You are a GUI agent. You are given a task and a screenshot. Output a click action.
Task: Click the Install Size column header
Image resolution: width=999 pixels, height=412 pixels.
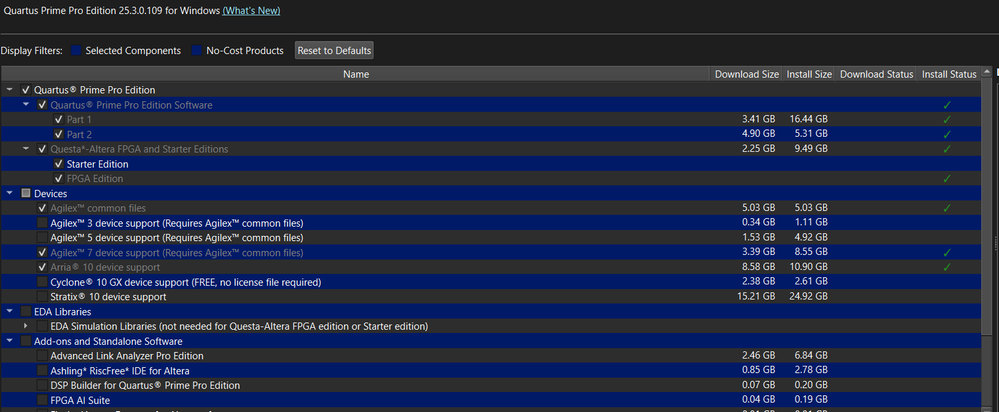[x=809, y=75]
